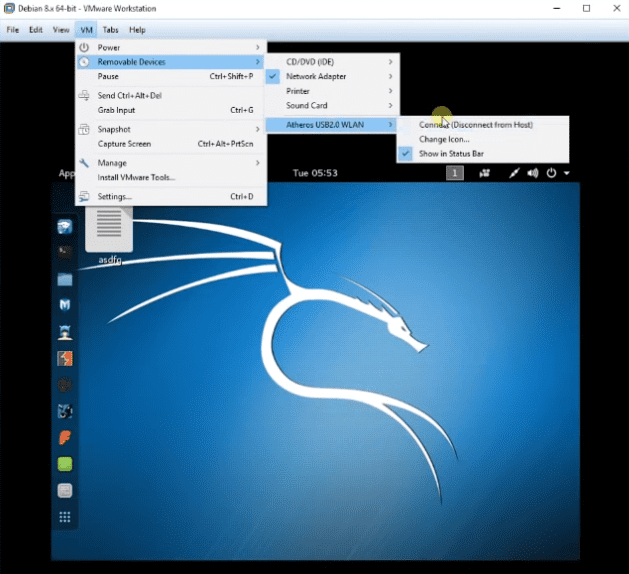
Task: Click Connect (Disconnect from Host)
Action: [476, 125]
